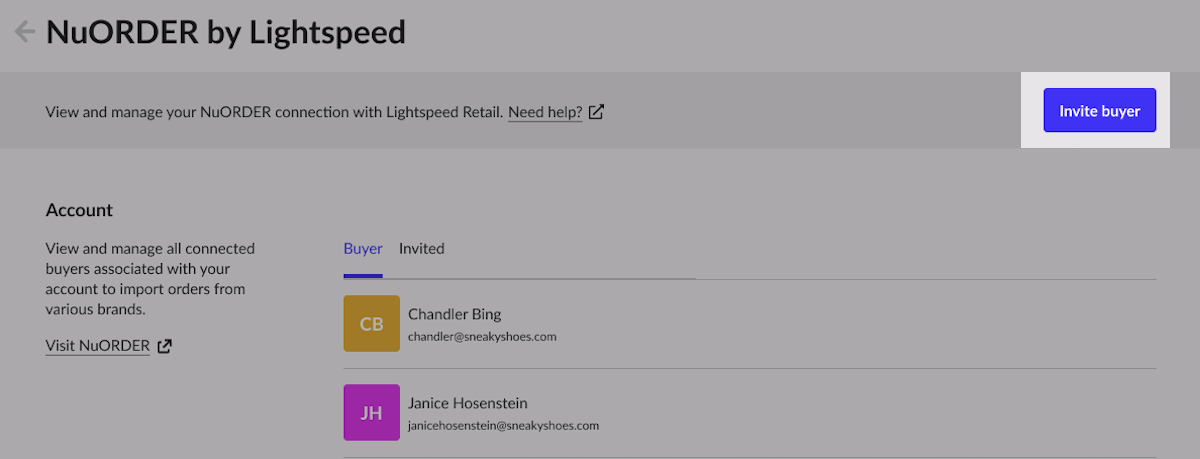Click the NuORDER by Lightspeed page heading

pyautogui.click(x=226, y=32)
